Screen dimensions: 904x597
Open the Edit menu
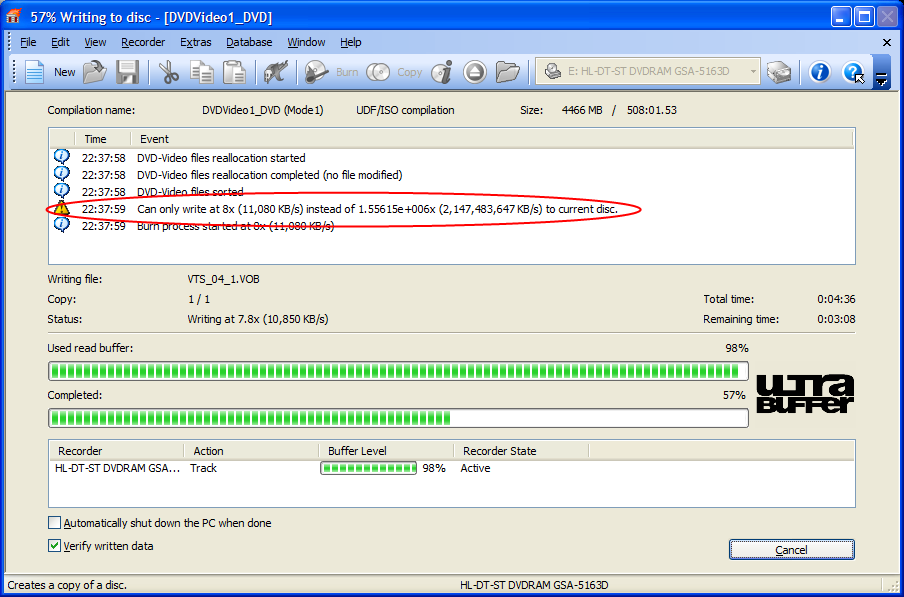pos(60,42)
